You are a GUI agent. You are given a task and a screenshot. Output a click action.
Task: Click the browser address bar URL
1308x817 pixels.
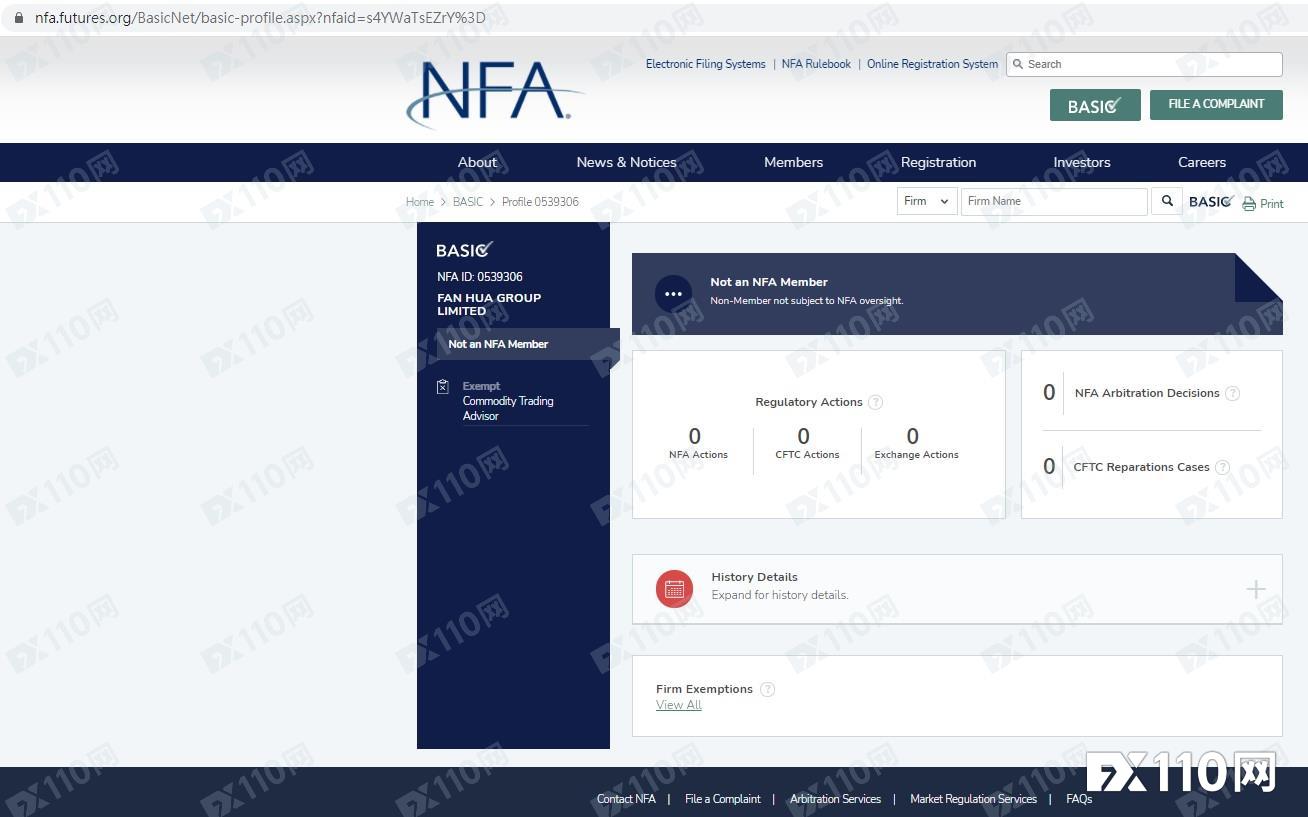point(260,18)
